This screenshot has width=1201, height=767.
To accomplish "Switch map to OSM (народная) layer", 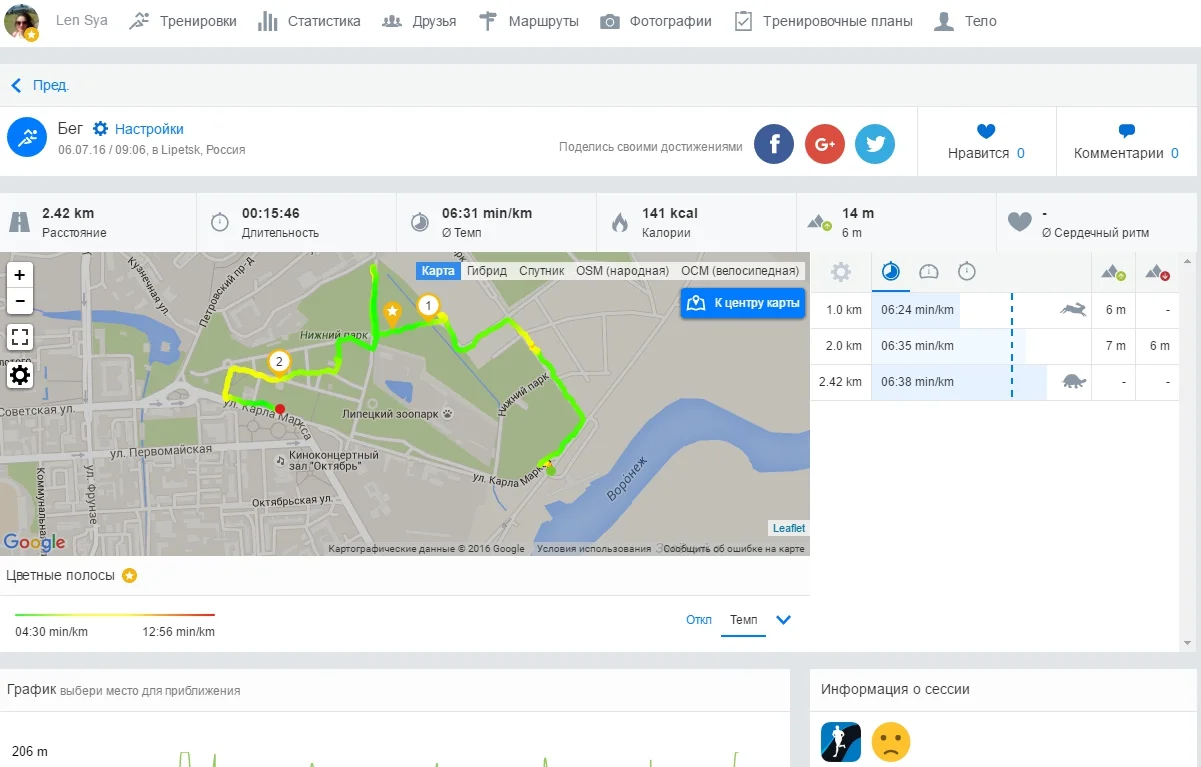I will 622,271.
